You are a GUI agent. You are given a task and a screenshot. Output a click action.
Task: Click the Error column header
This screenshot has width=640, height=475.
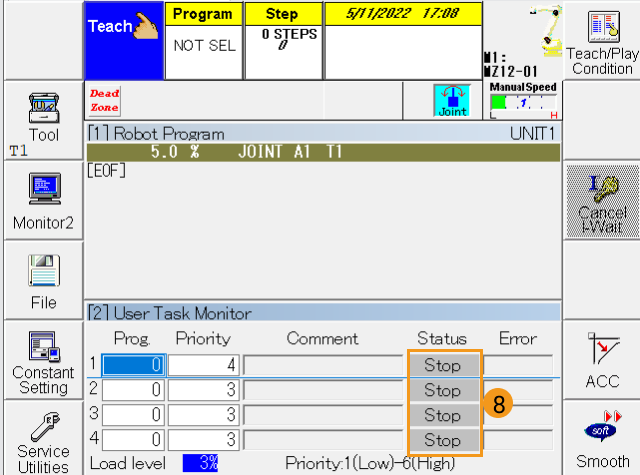tap(518, 338)
